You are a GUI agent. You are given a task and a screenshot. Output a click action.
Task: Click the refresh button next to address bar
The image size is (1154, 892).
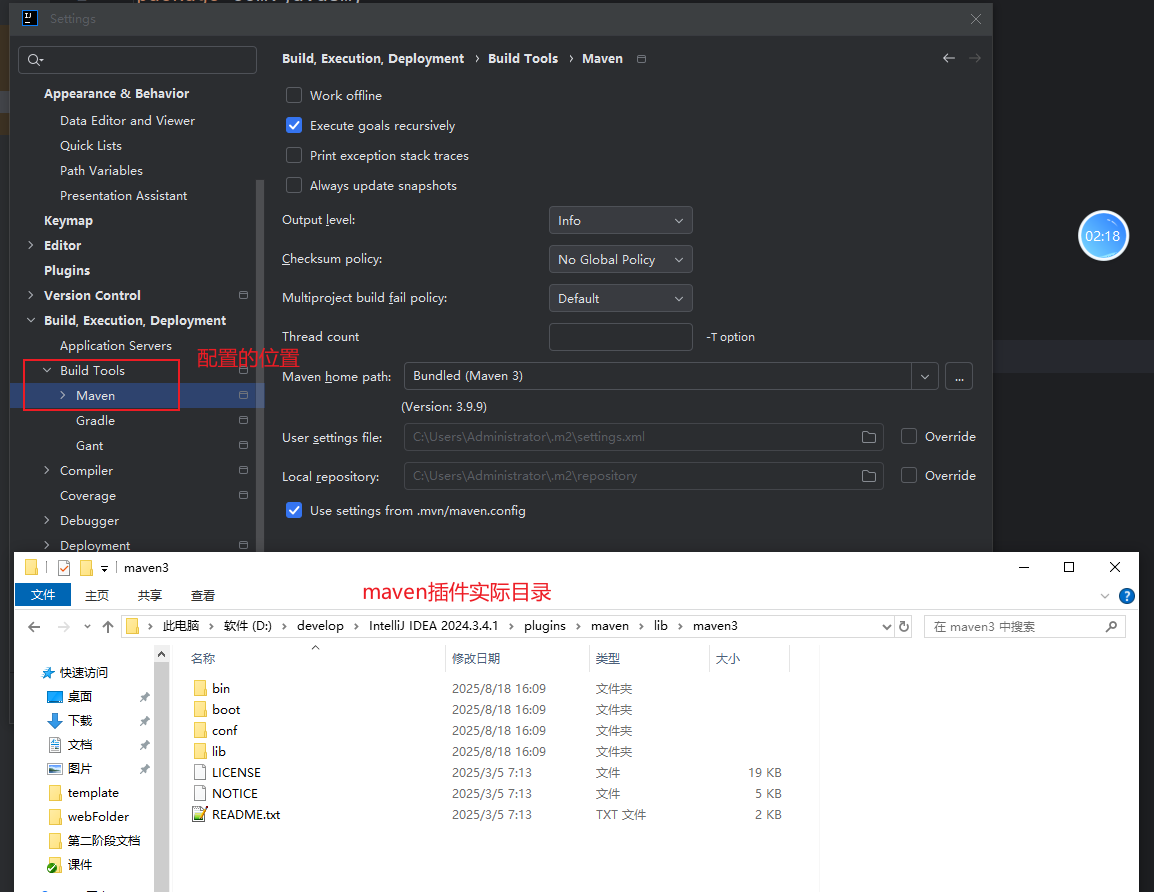905,626
